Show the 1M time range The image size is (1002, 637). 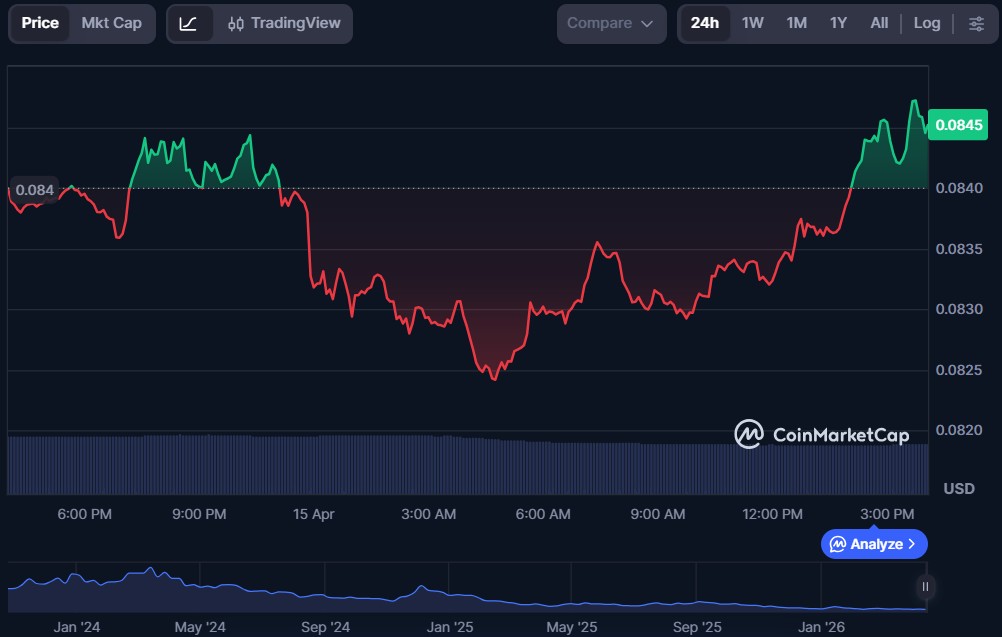tap(796, 23)
